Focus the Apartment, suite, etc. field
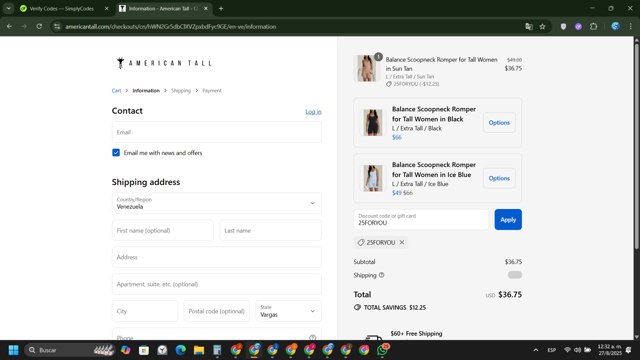This screenshot has height=360, width=640. point(217,284)
